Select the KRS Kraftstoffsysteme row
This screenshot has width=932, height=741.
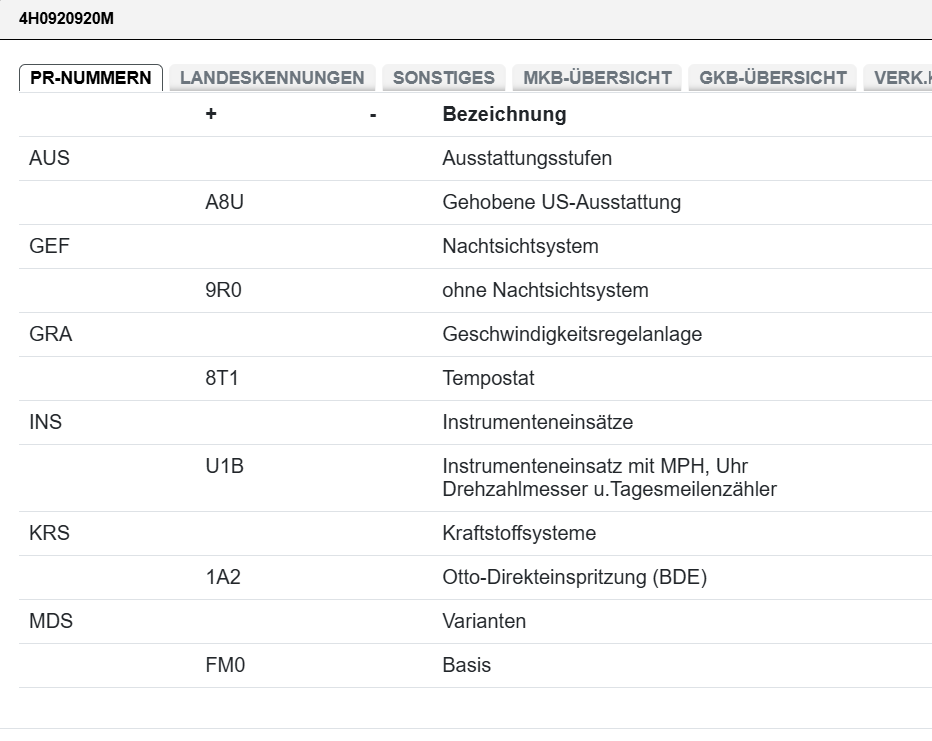click(x=50, y=533)
